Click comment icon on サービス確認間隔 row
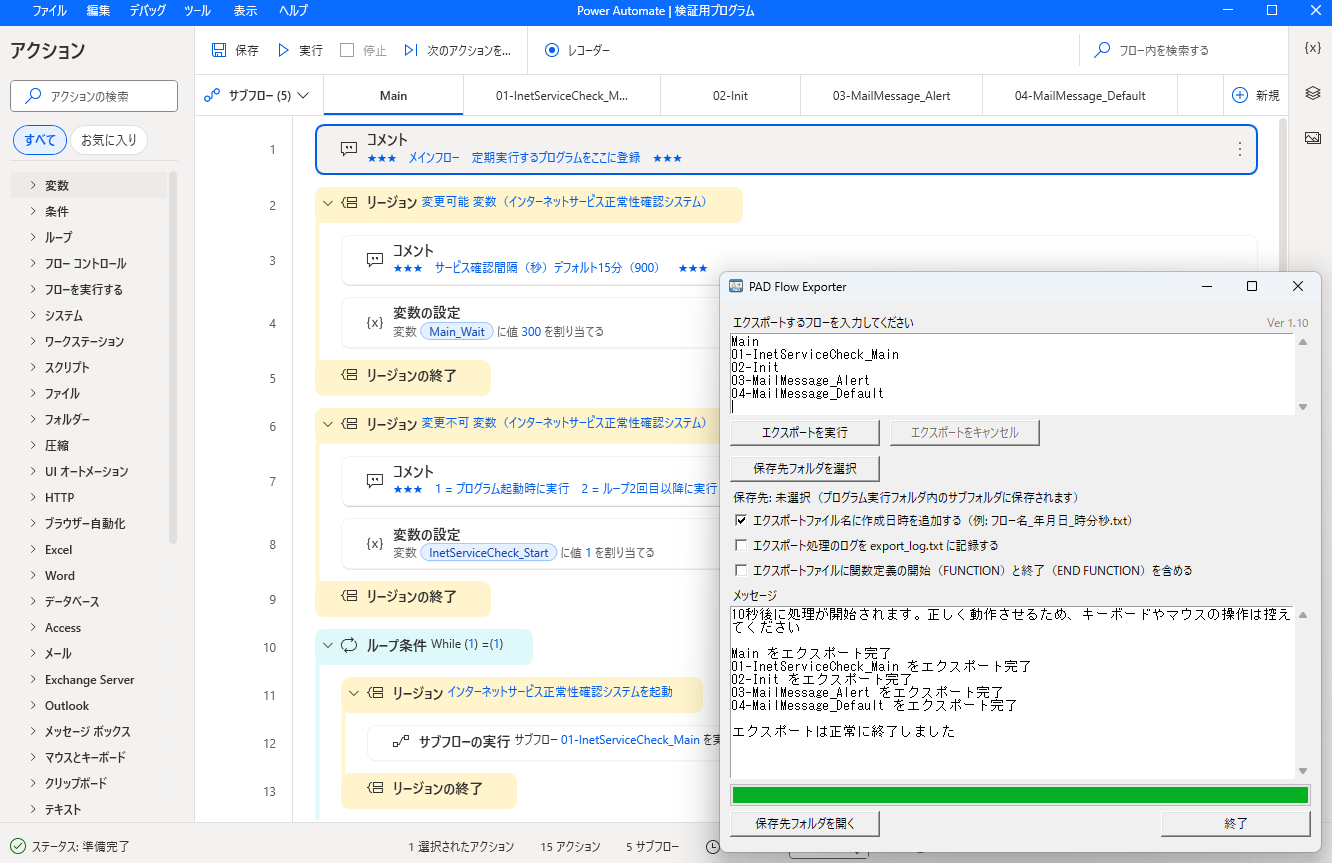Image resolution: width=1332 pixels, height=863 pixels. tap(375, 260)
